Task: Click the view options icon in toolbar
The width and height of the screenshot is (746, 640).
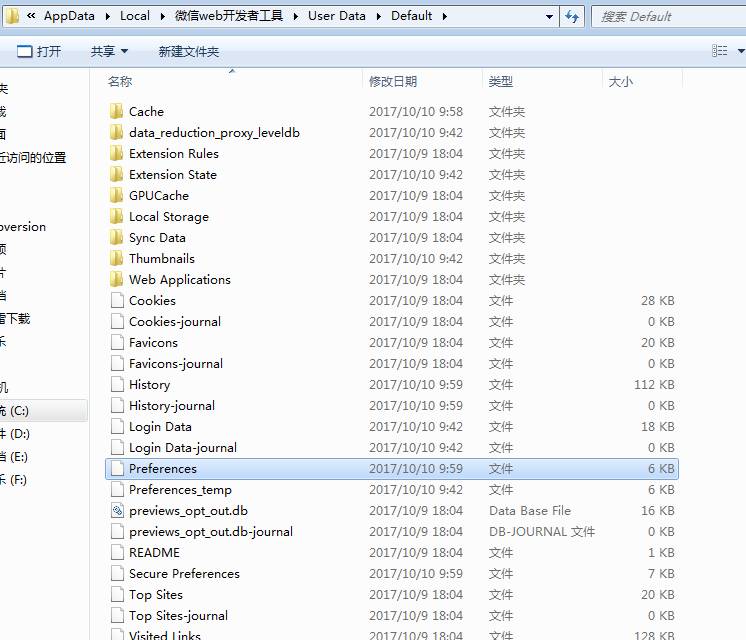Action: (719, 50)
